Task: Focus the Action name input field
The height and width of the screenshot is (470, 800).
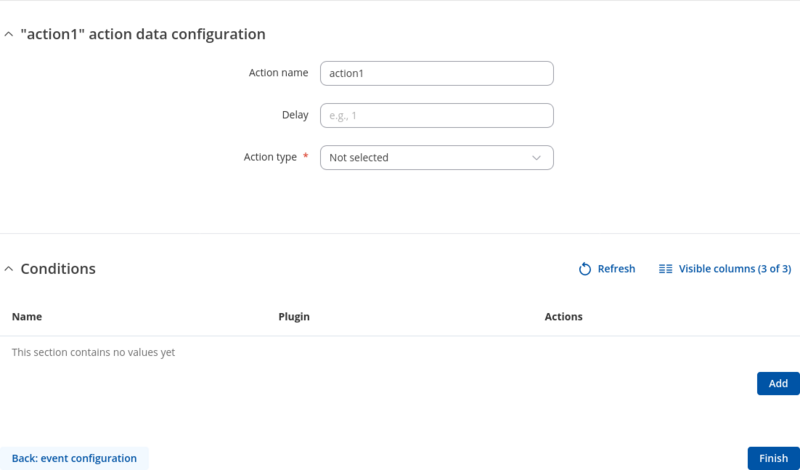Action: pyautogui.click(x=436, y=74)
